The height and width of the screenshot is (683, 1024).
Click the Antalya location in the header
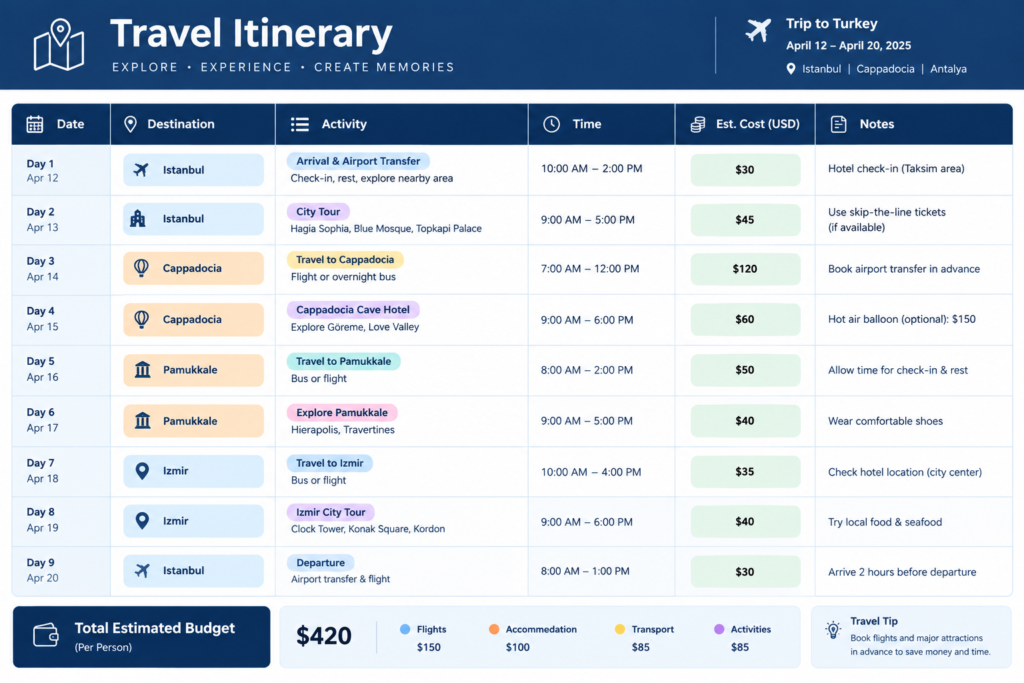948,69
